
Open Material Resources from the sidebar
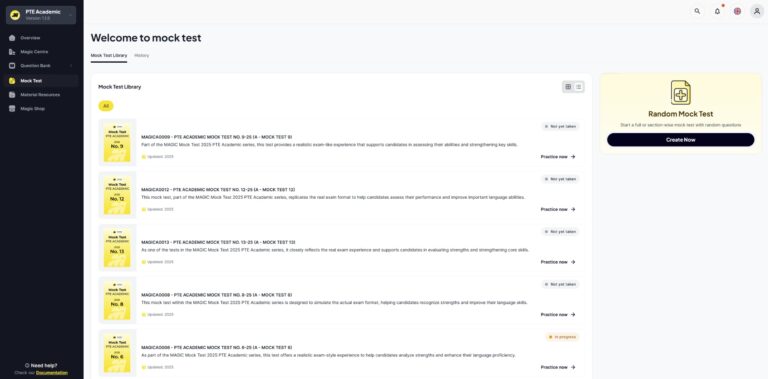(41, 95)
